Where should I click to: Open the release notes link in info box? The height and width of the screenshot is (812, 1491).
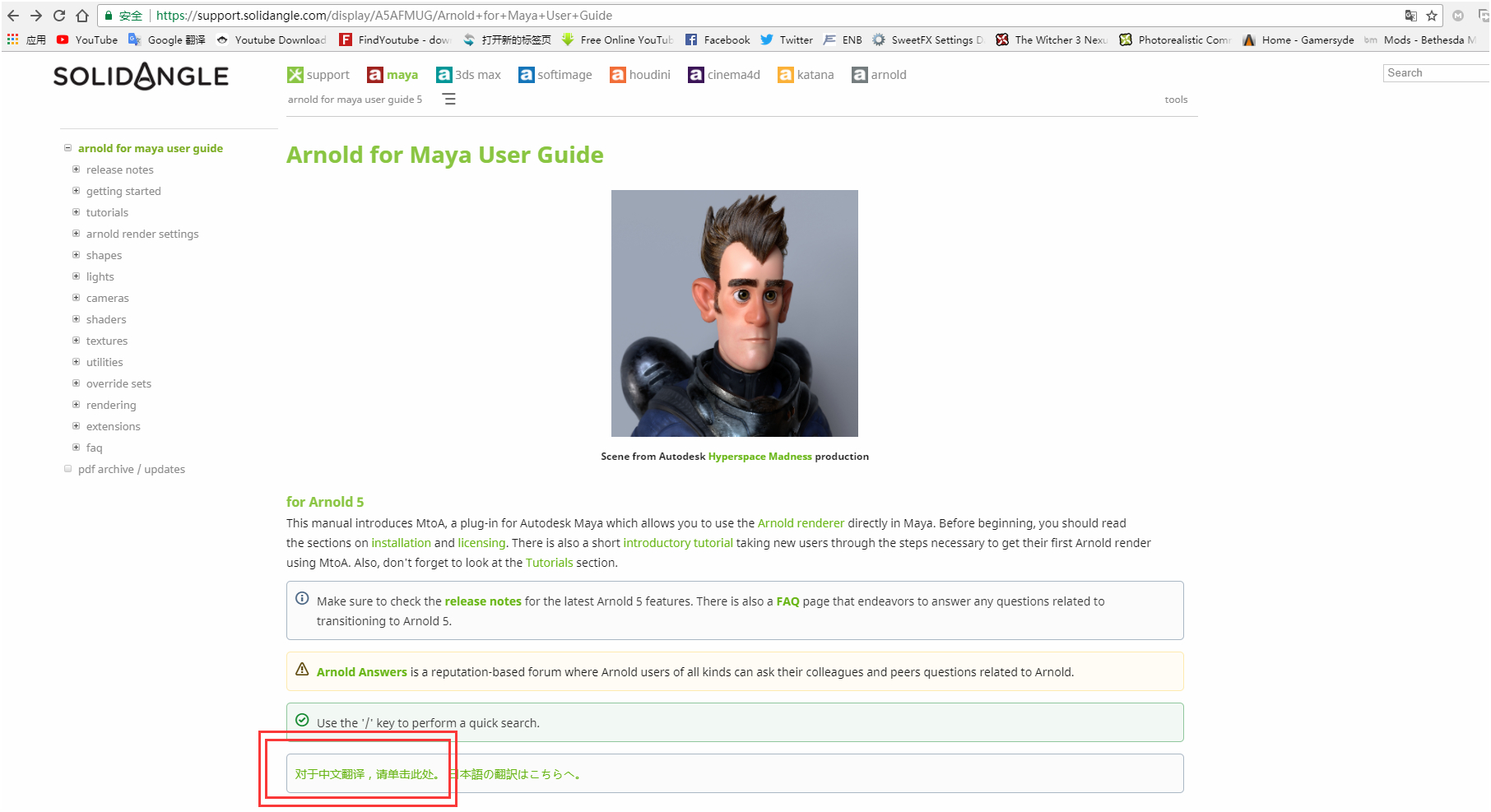[483, 601]
